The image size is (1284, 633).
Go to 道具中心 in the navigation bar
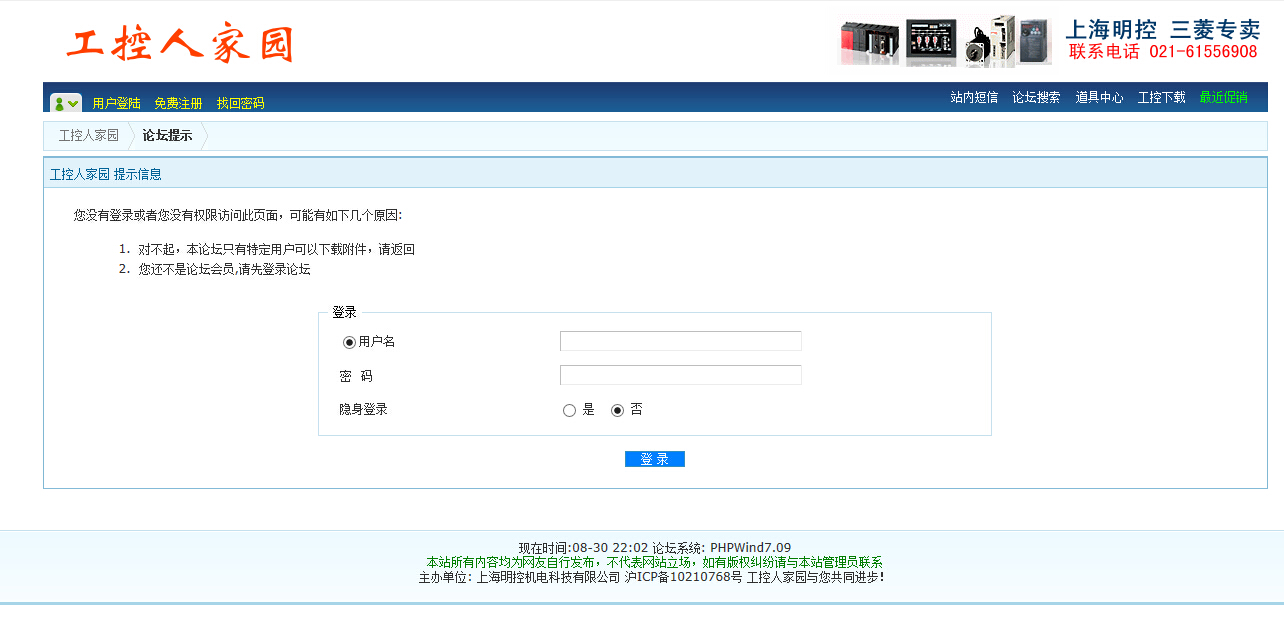1099,98
